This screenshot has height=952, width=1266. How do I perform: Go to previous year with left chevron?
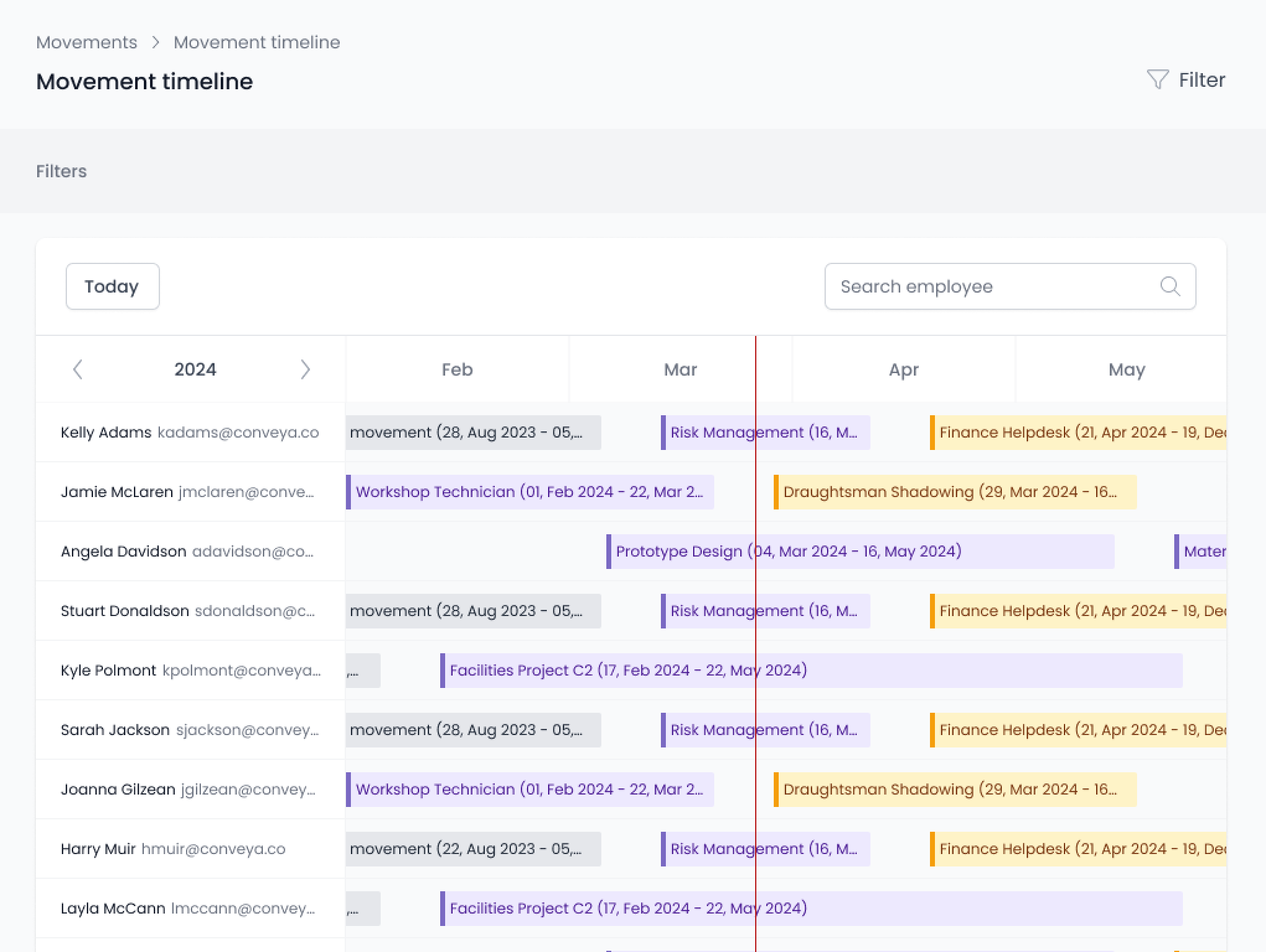(x=77, y=369)
